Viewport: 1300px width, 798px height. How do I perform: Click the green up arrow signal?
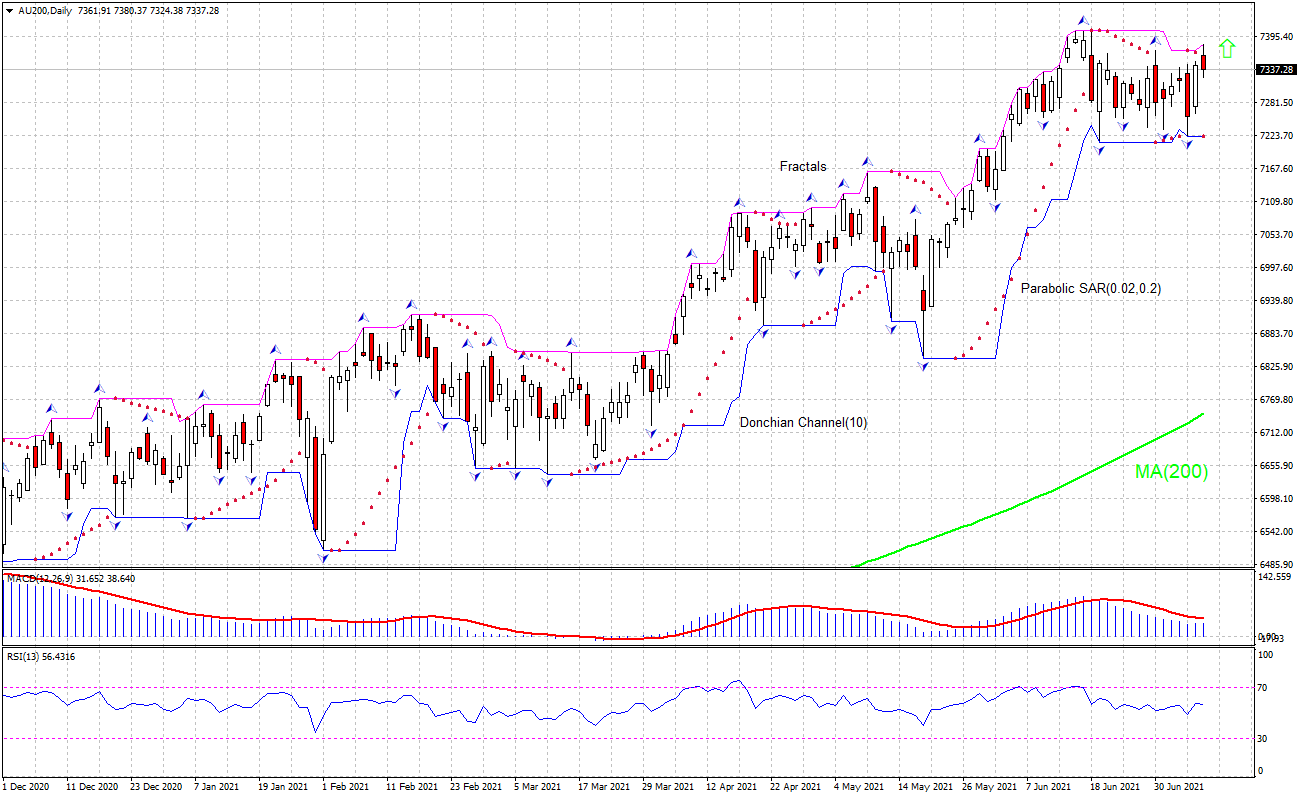1227,48
